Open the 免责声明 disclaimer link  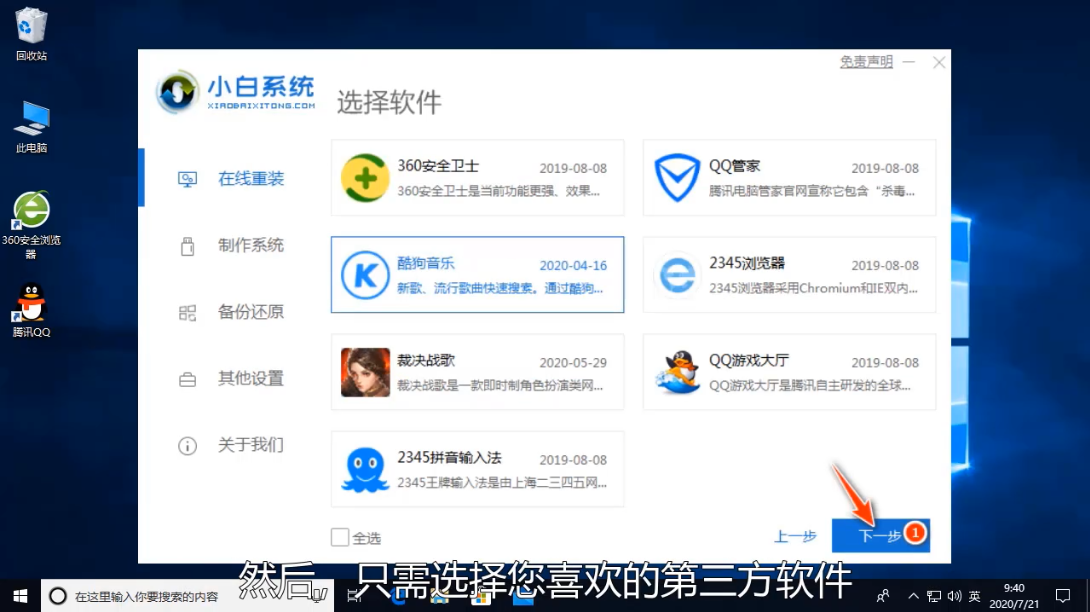(866, 62)
